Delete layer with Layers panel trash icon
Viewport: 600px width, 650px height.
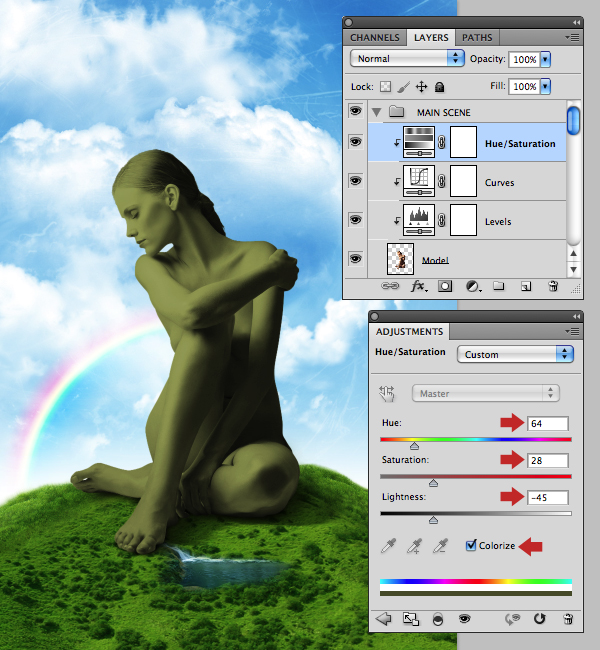click(x=553, y=286)
